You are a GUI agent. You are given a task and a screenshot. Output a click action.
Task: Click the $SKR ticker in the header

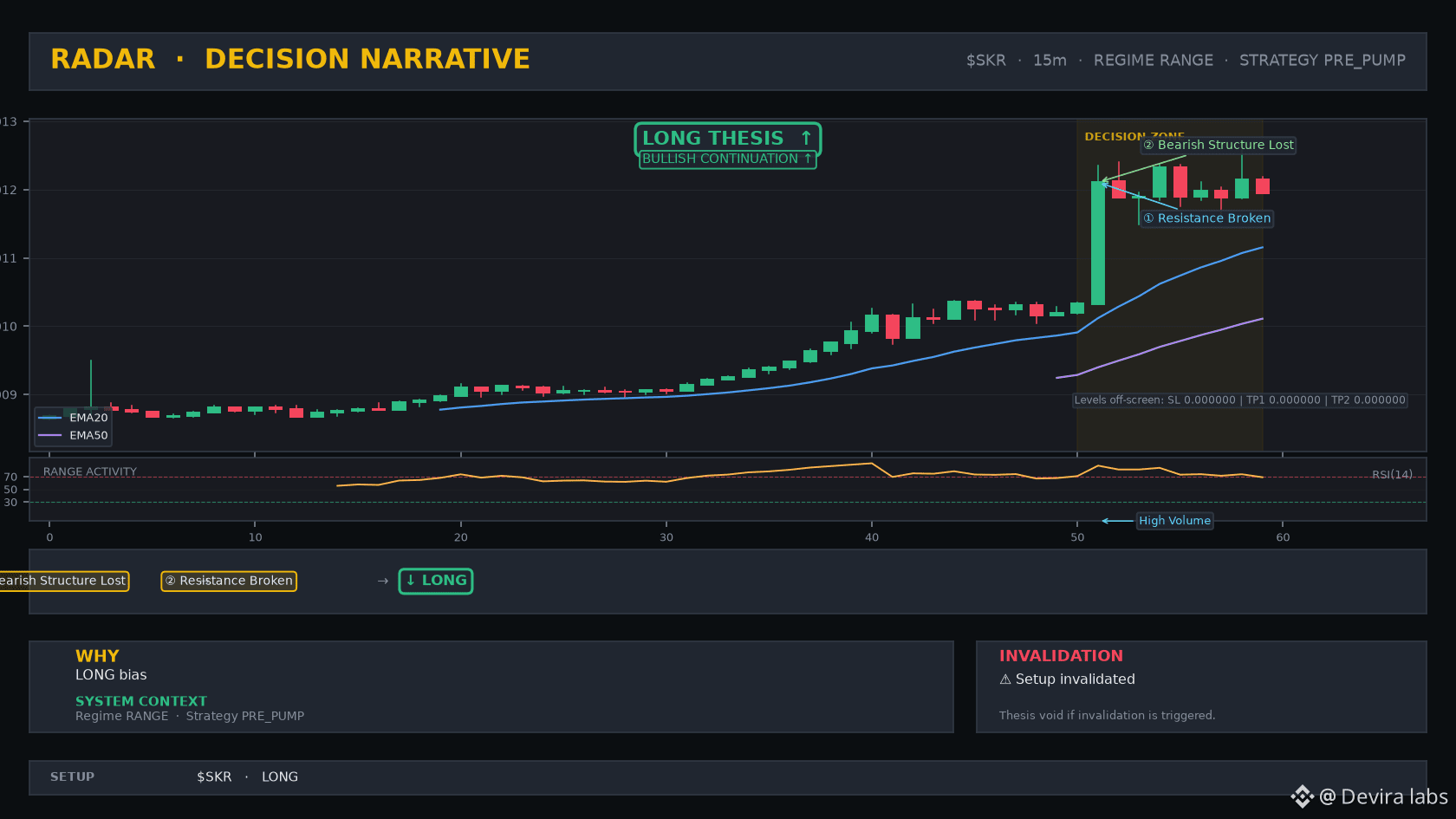(986, 61)
